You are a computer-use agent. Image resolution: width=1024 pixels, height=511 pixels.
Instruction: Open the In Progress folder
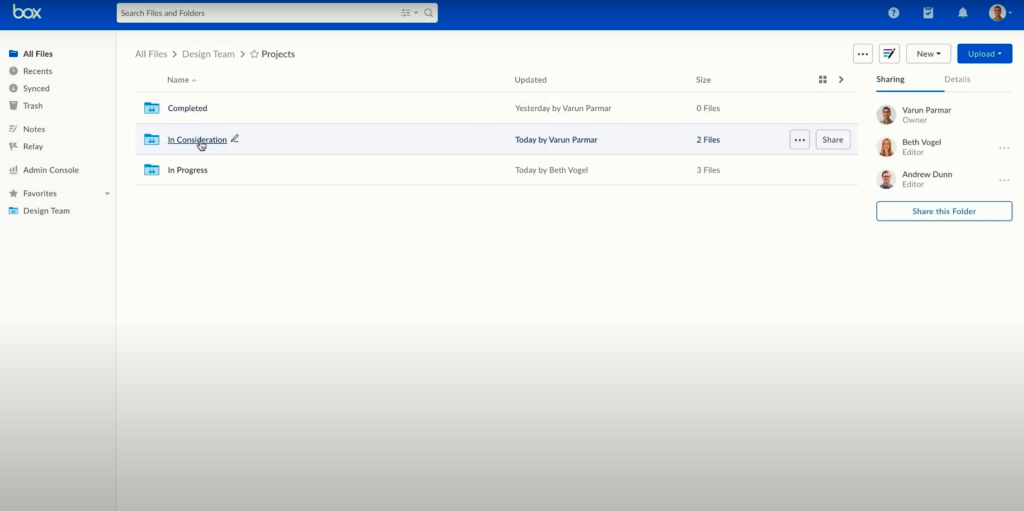[187, 170]
